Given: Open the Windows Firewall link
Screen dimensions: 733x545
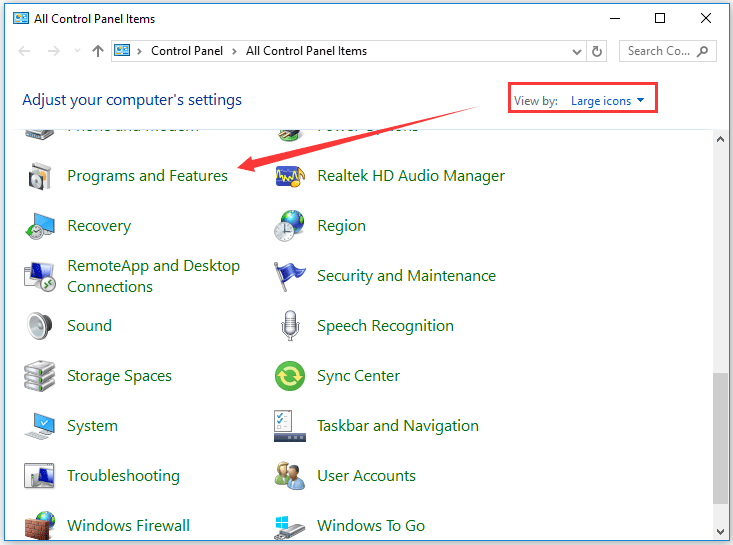Looking at the screenshot, I should (129, 525).
